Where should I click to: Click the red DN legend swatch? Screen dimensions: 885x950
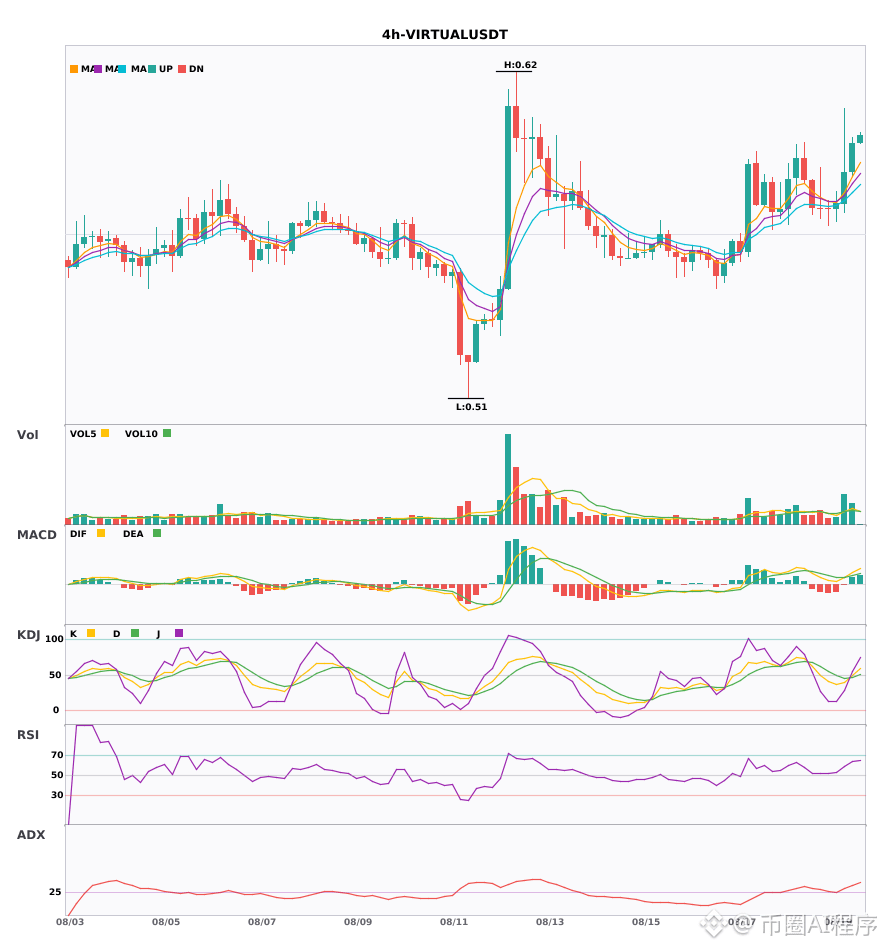[x=182, y=69]
